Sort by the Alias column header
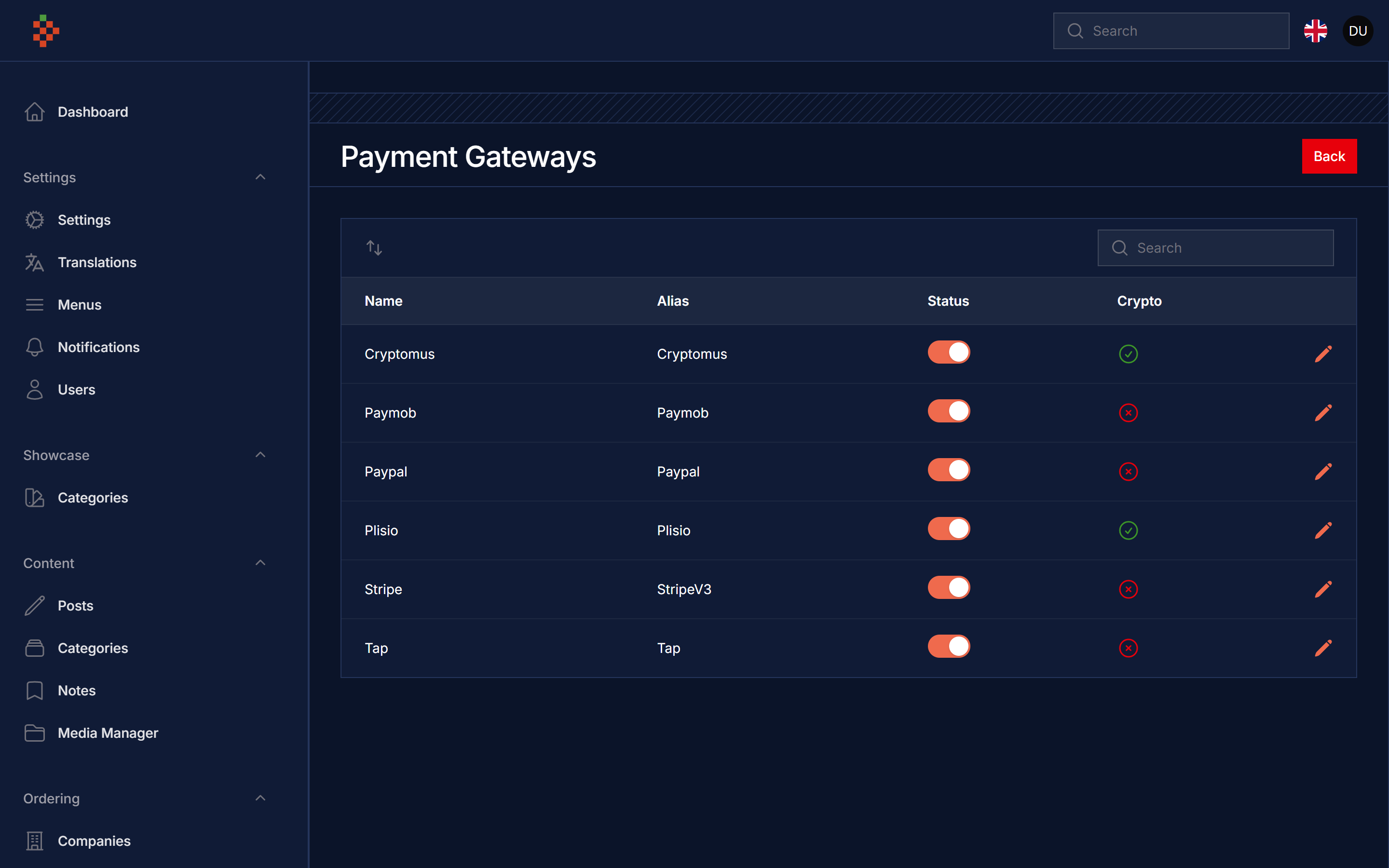1389x868 pixels. [673, 301]
